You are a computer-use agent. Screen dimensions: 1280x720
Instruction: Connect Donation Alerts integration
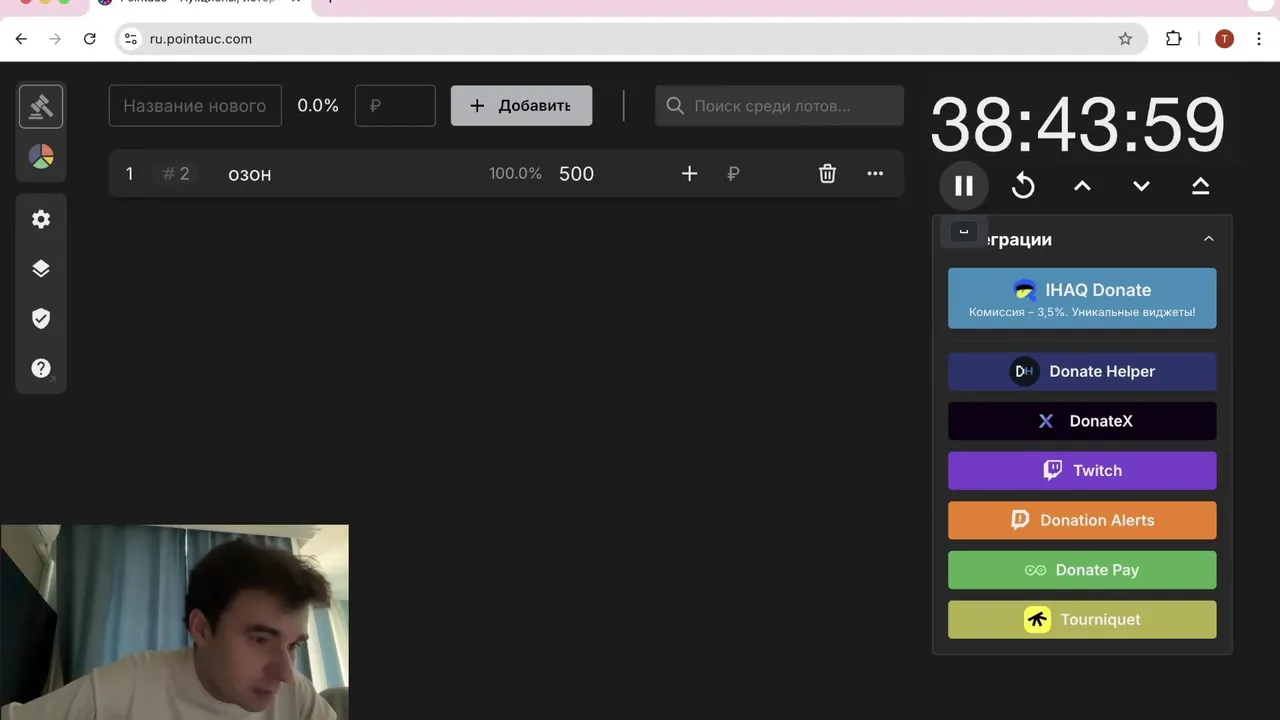click(1082, 520)
